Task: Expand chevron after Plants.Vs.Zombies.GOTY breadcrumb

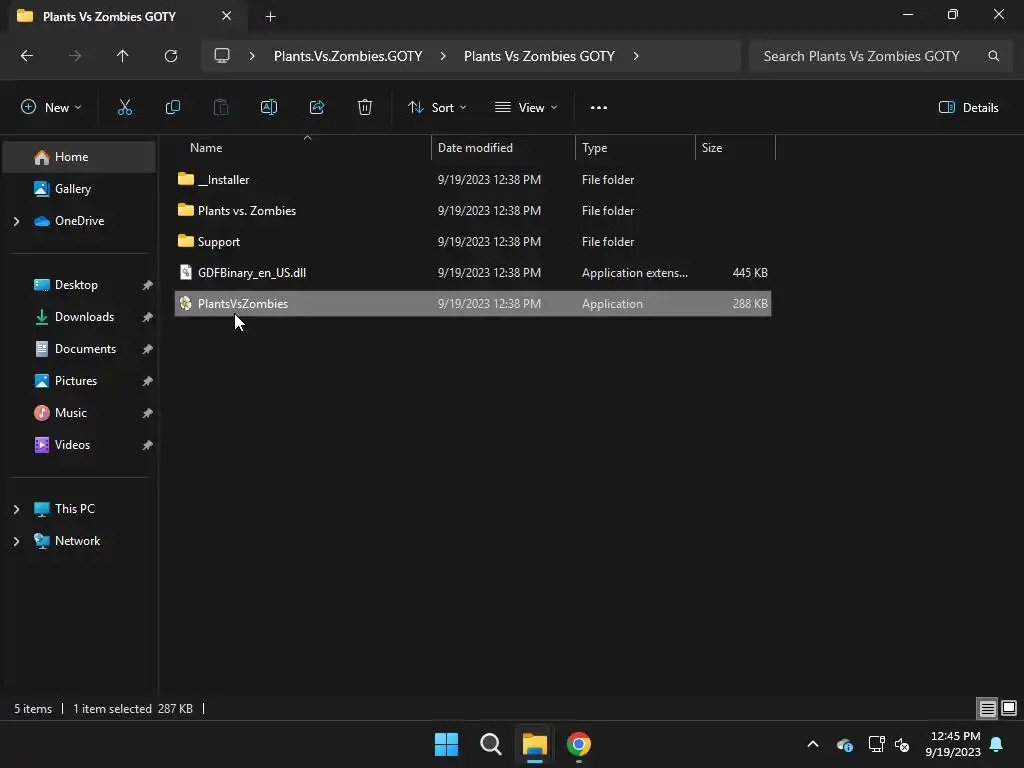Action: click(x=443, y=56)
